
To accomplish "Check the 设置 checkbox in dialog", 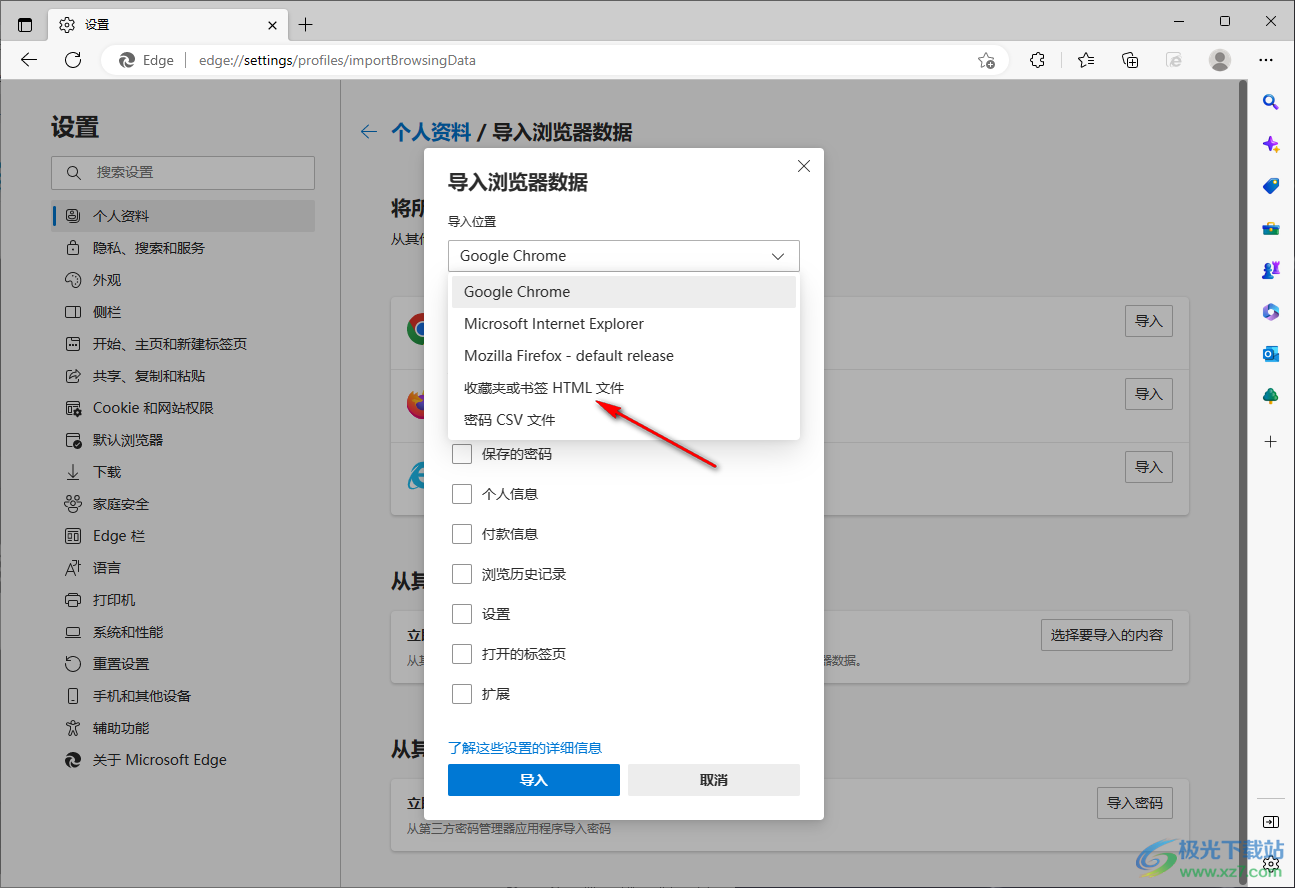I will pyautogui.click(x=462, y=614).
